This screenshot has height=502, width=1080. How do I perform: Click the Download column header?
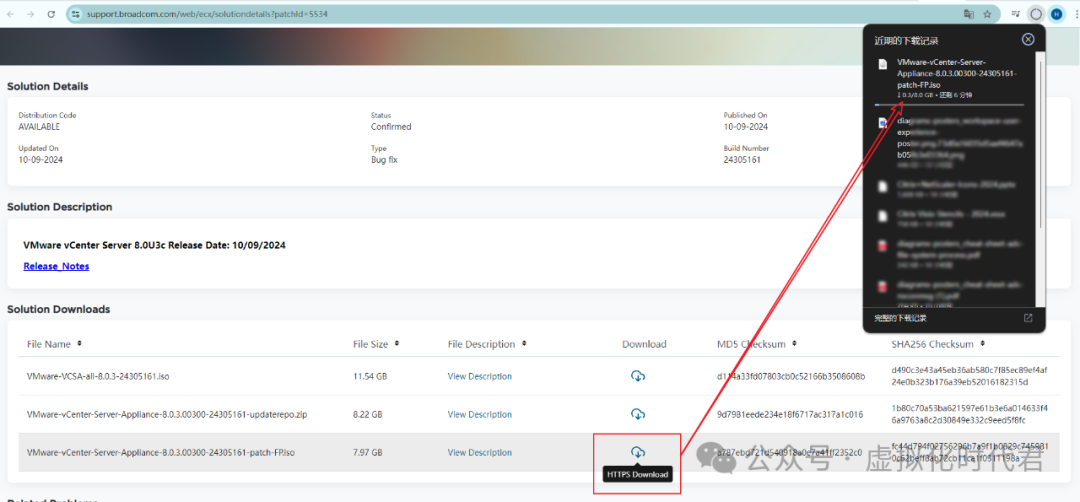pos(644,344)
